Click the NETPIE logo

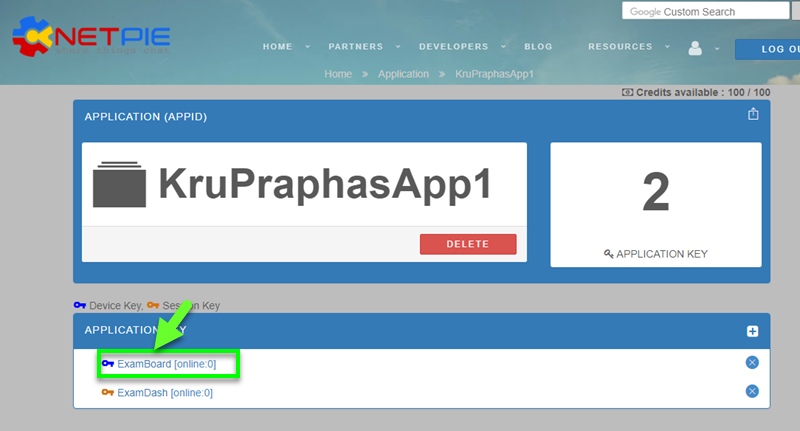91,37
